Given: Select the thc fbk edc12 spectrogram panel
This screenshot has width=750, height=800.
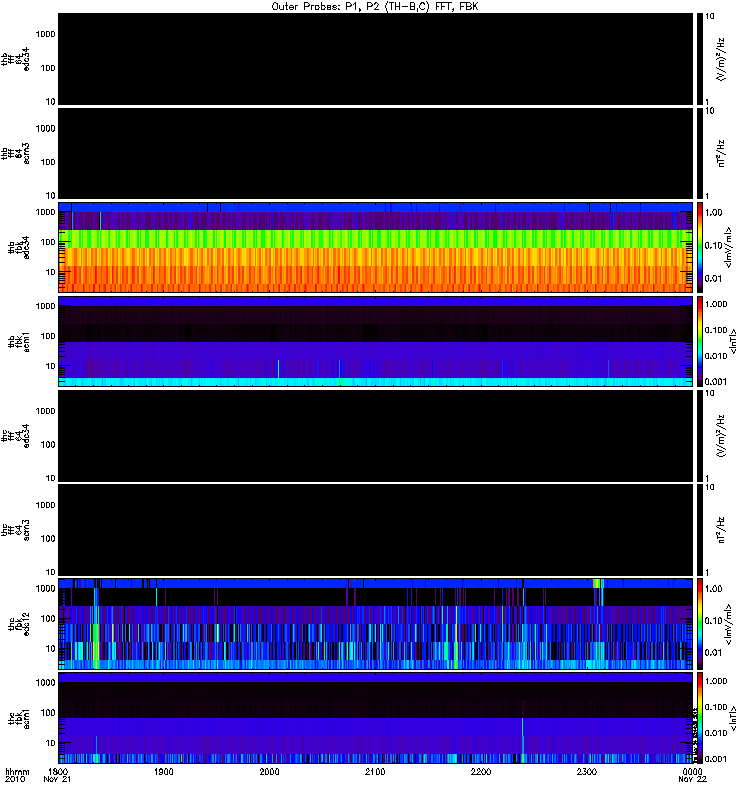Looking at the screenshot, I should pos(376,624).
